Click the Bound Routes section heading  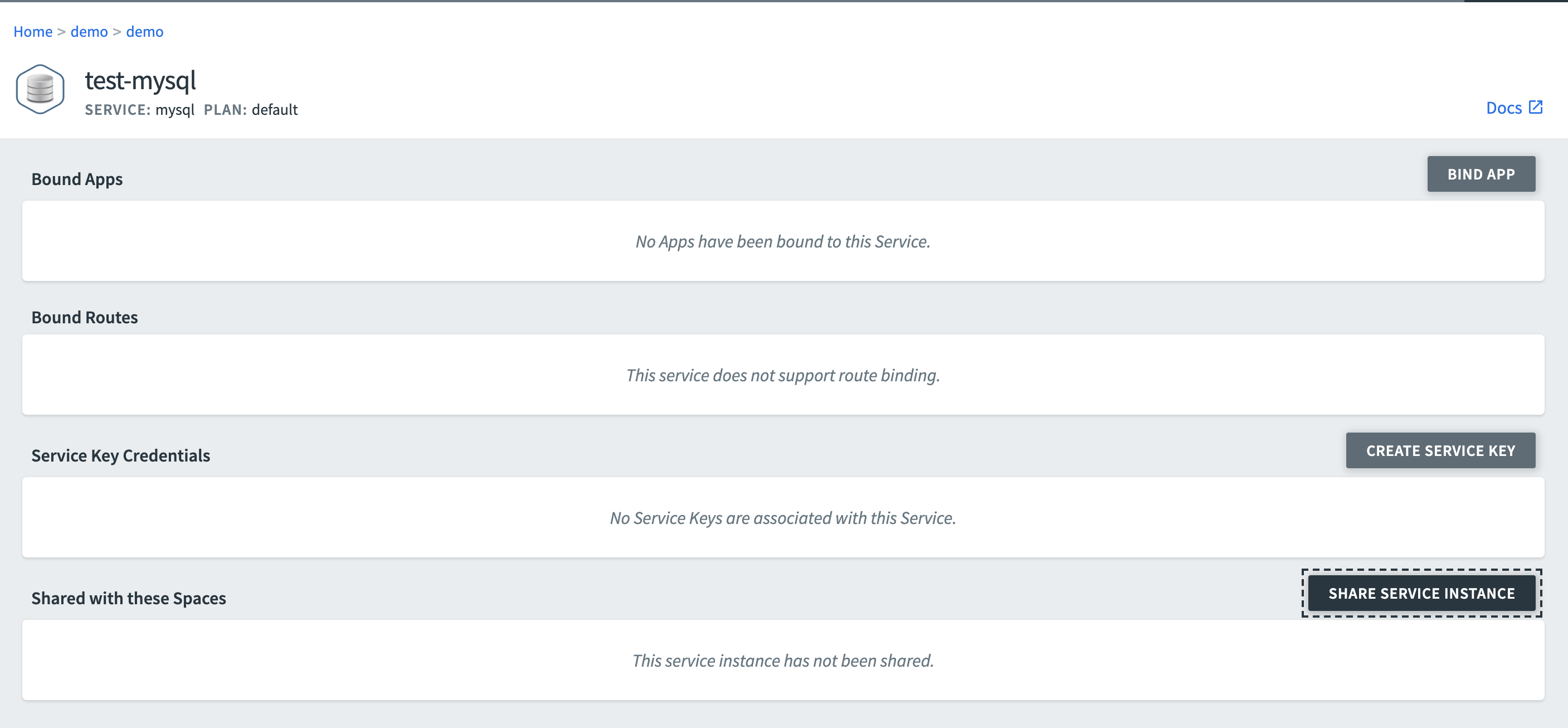point(85,317)
